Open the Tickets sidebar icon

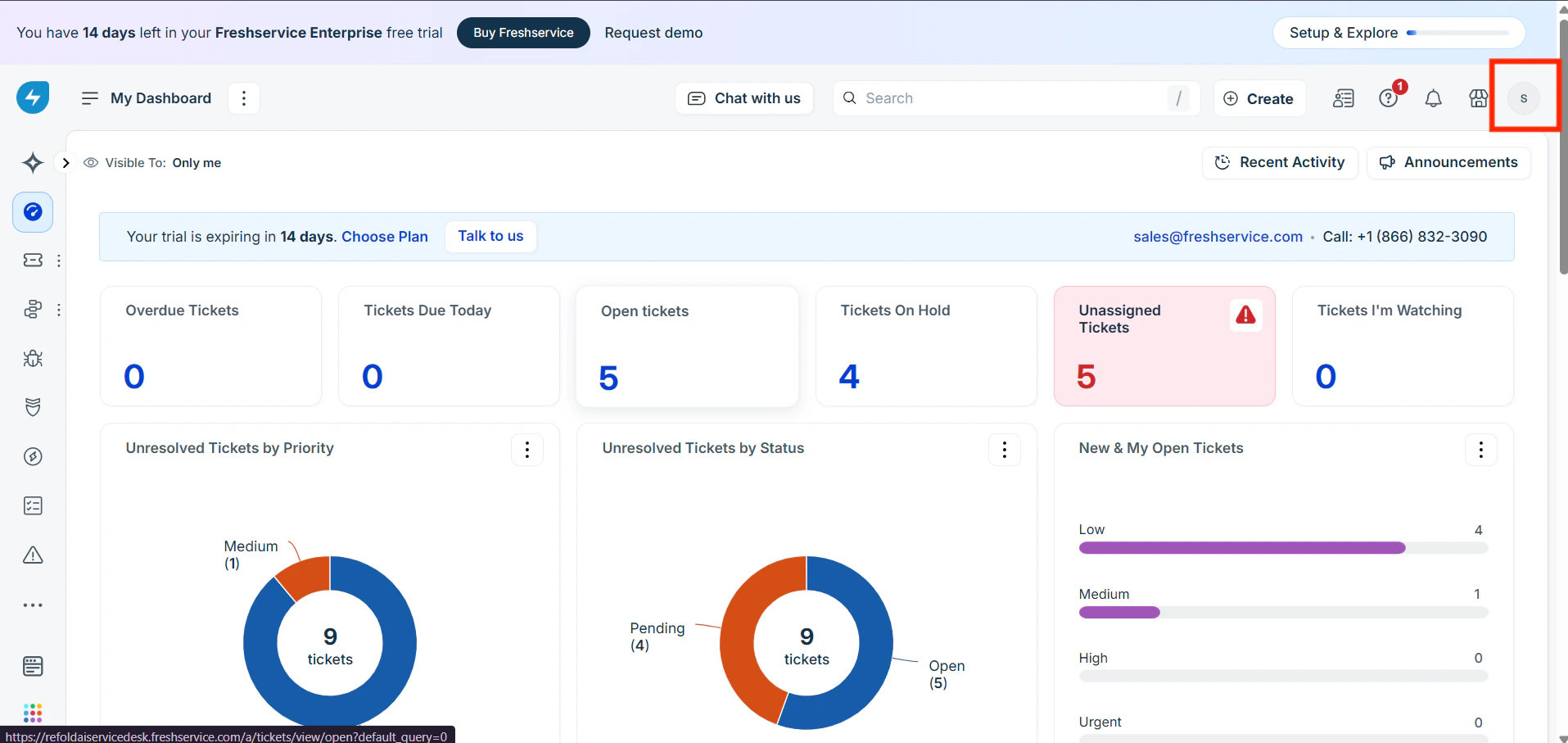33,261
